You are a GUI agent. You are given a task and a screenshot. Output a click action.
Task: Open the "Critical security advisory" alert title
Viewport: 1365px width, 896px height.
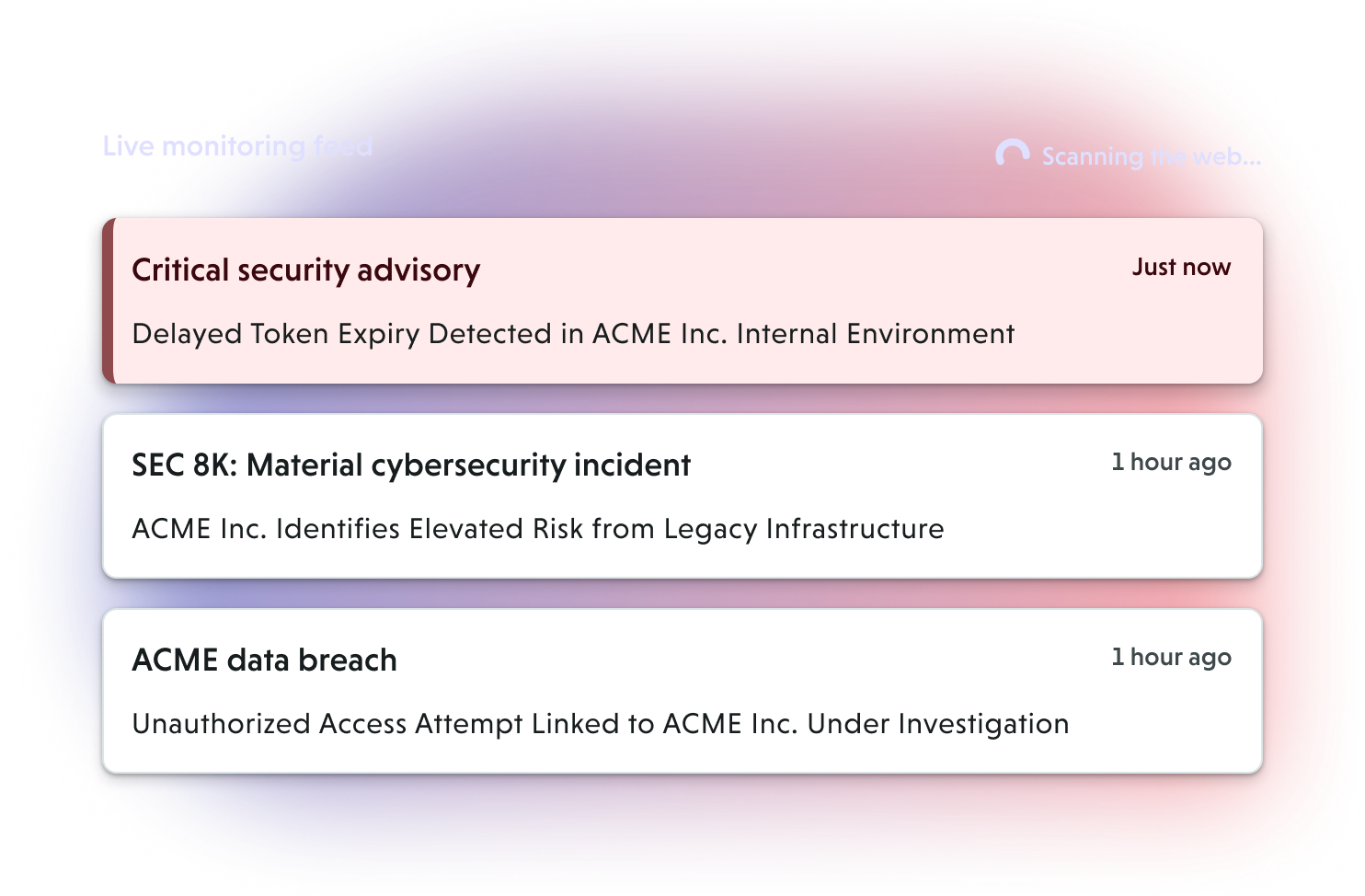pos(305,270)
